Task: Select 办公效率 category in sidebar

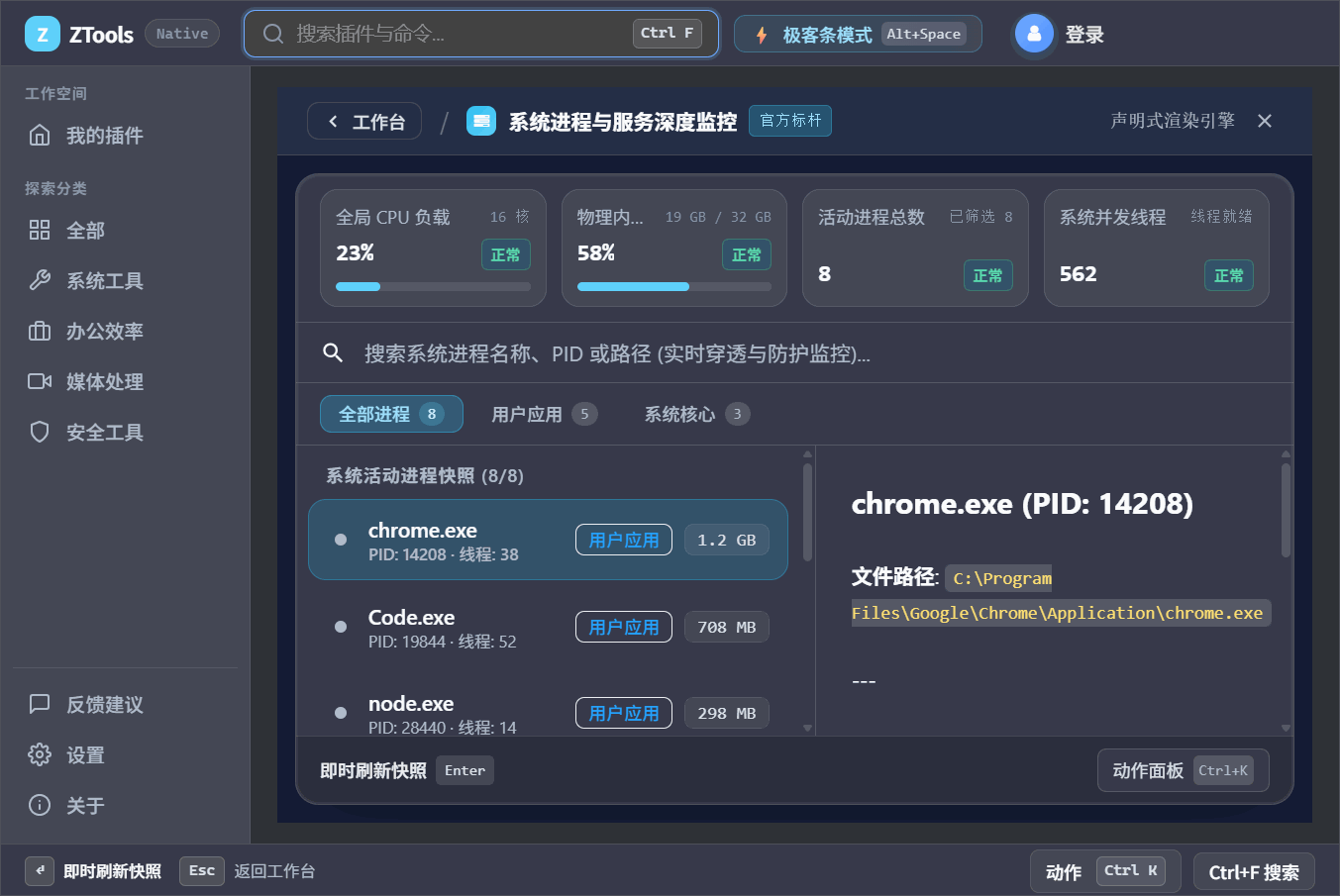Action: pyautogui.click(x=126, y=332)
